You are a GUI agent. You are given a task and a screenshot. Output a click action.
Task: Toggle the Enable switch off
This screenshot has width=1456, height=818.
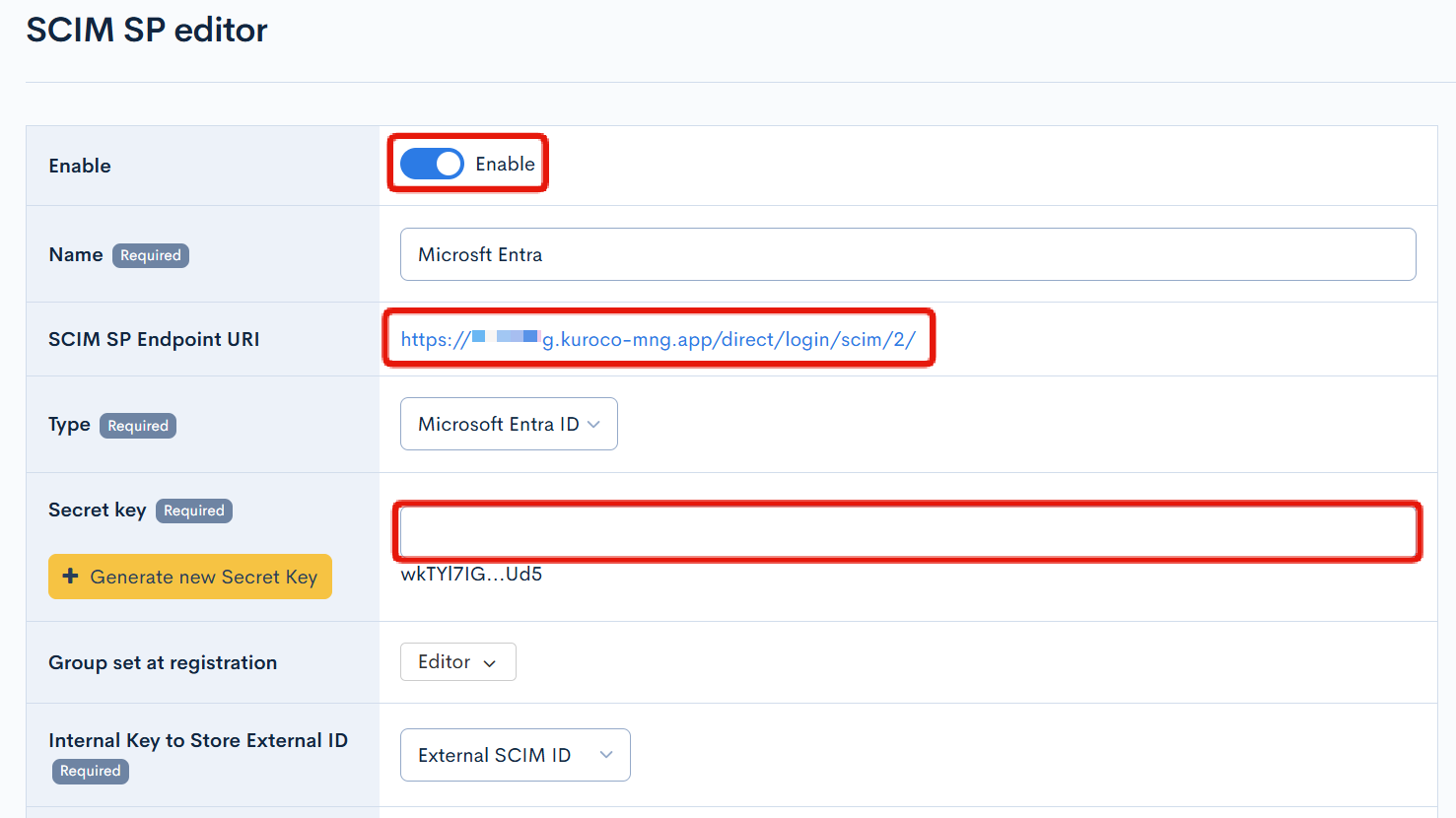(x=432, y=164)
